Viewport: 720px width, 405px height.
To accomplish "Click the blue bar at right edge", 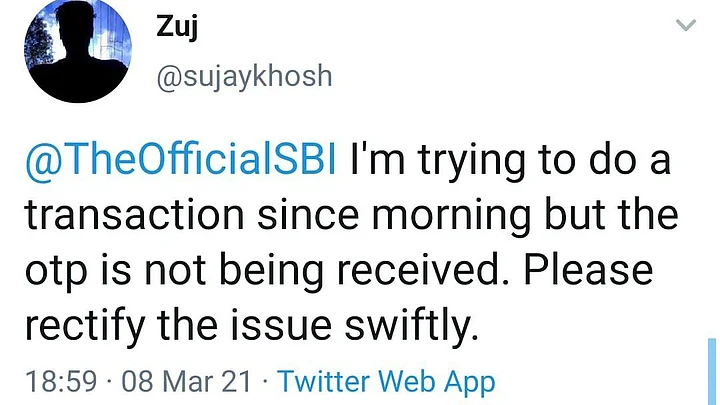I will [x=713, y=371].
